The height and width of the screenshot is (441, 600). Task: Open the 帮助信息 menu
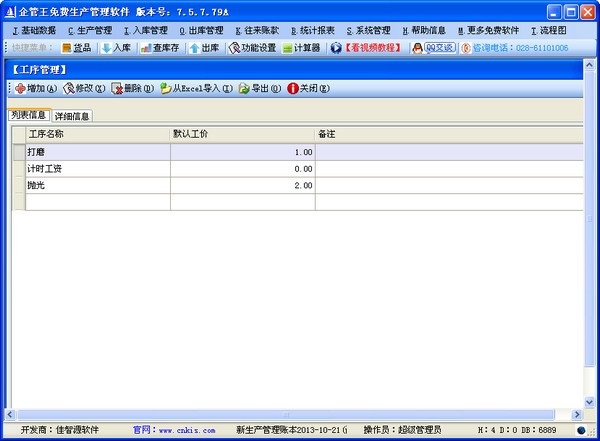click(x=424, y=30)
